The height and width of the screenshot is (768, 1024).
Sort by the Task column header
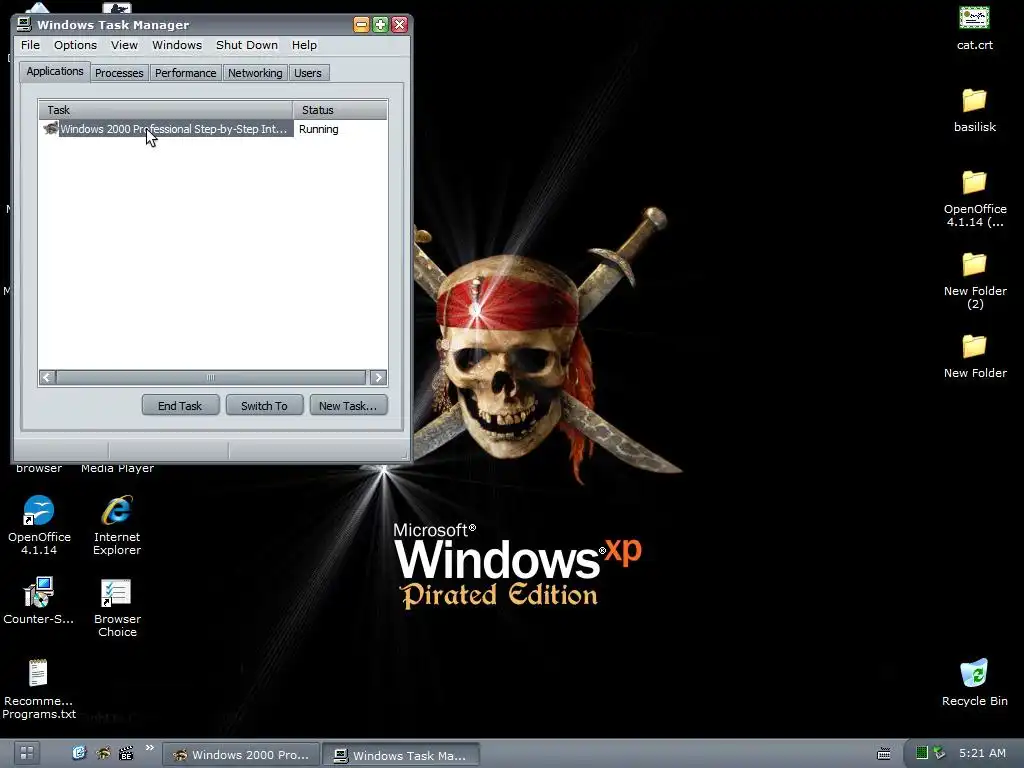166,110
